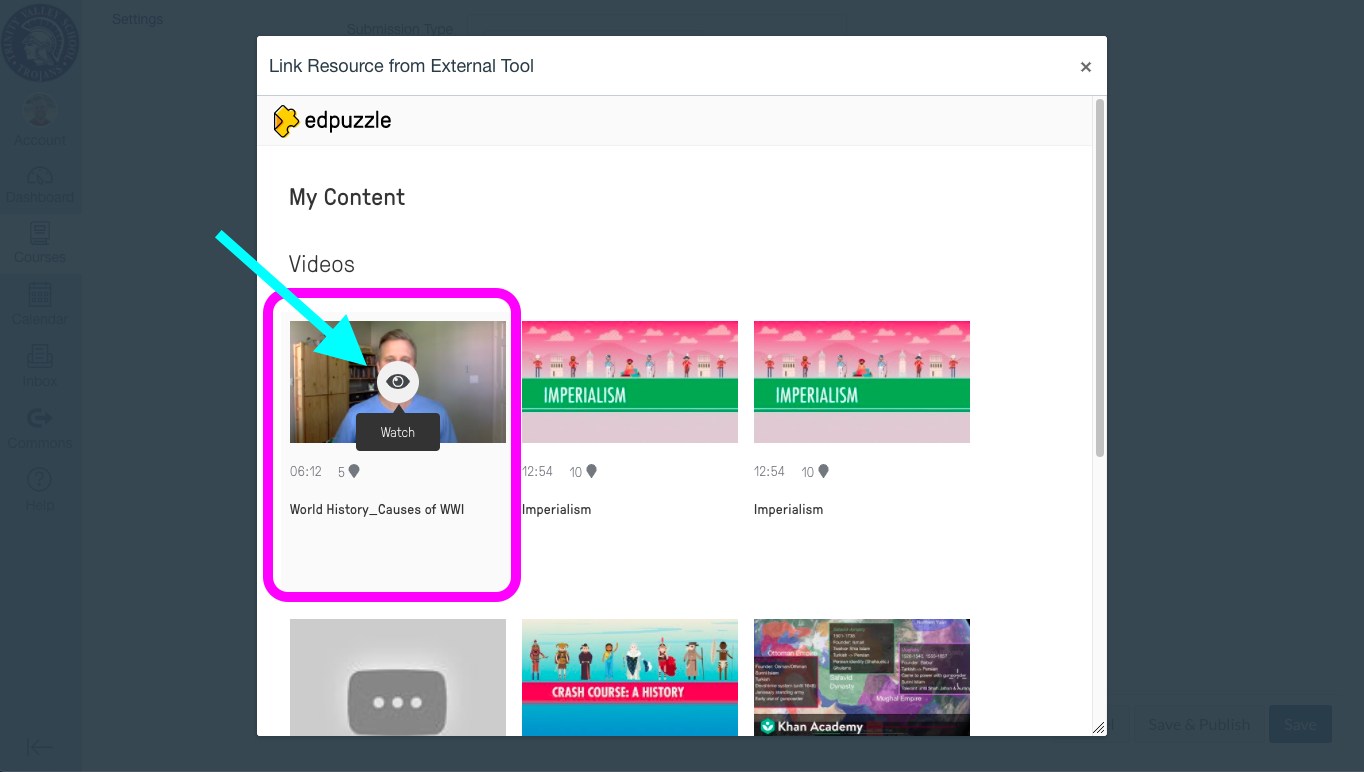Close the Link Resource dialog

tap(1085, 66)
